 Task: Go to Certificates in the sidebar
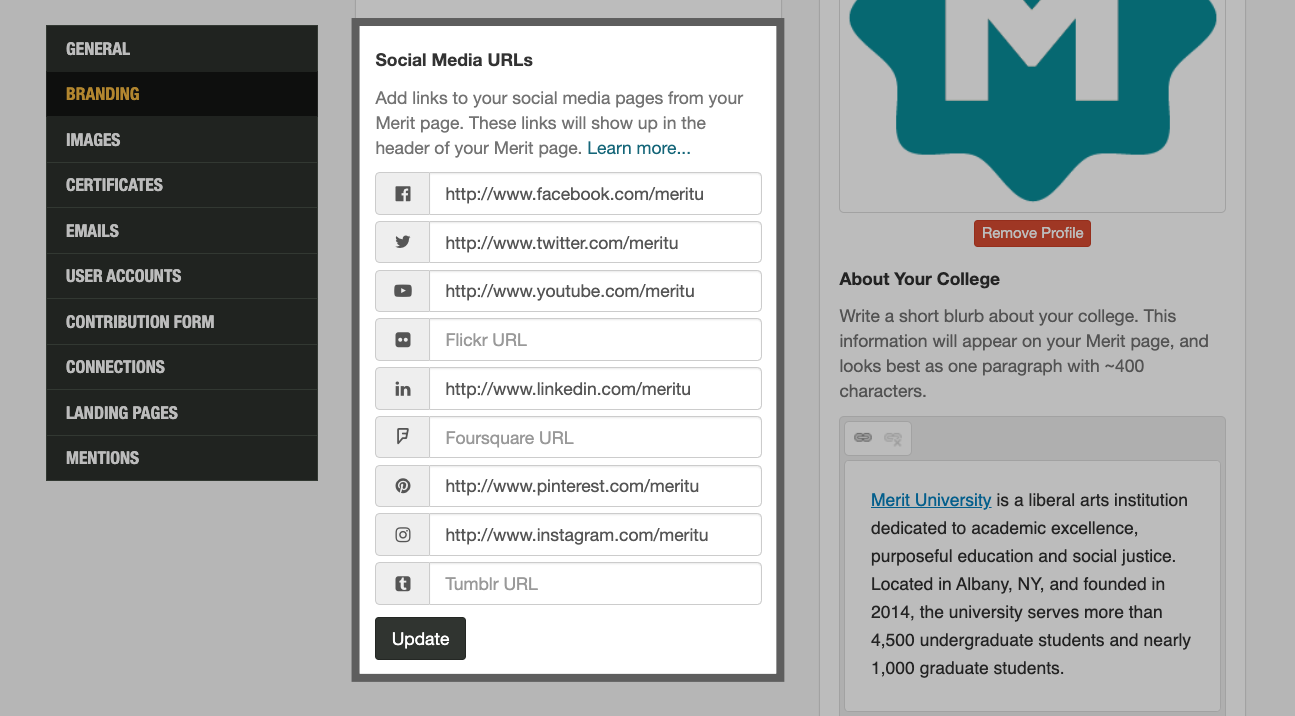[114, 185]
